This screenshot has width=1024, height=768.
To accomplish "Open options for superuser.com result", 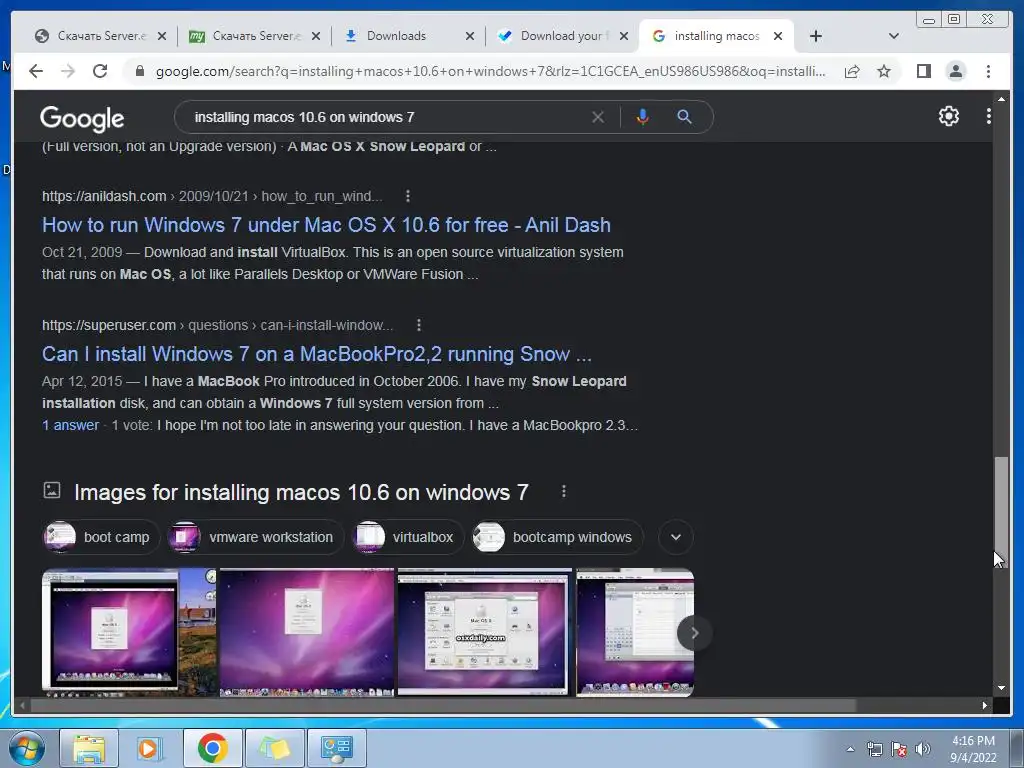I will [x=419, y=325].
